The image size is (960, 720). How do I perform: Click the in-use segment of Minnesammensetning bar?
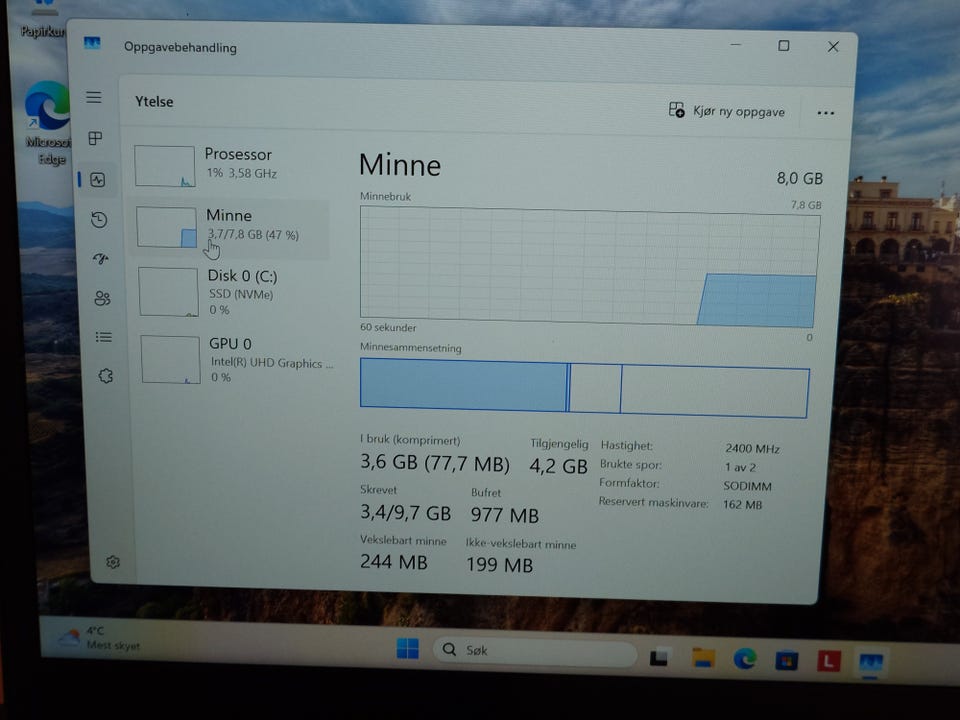click(x=464, y=384)
